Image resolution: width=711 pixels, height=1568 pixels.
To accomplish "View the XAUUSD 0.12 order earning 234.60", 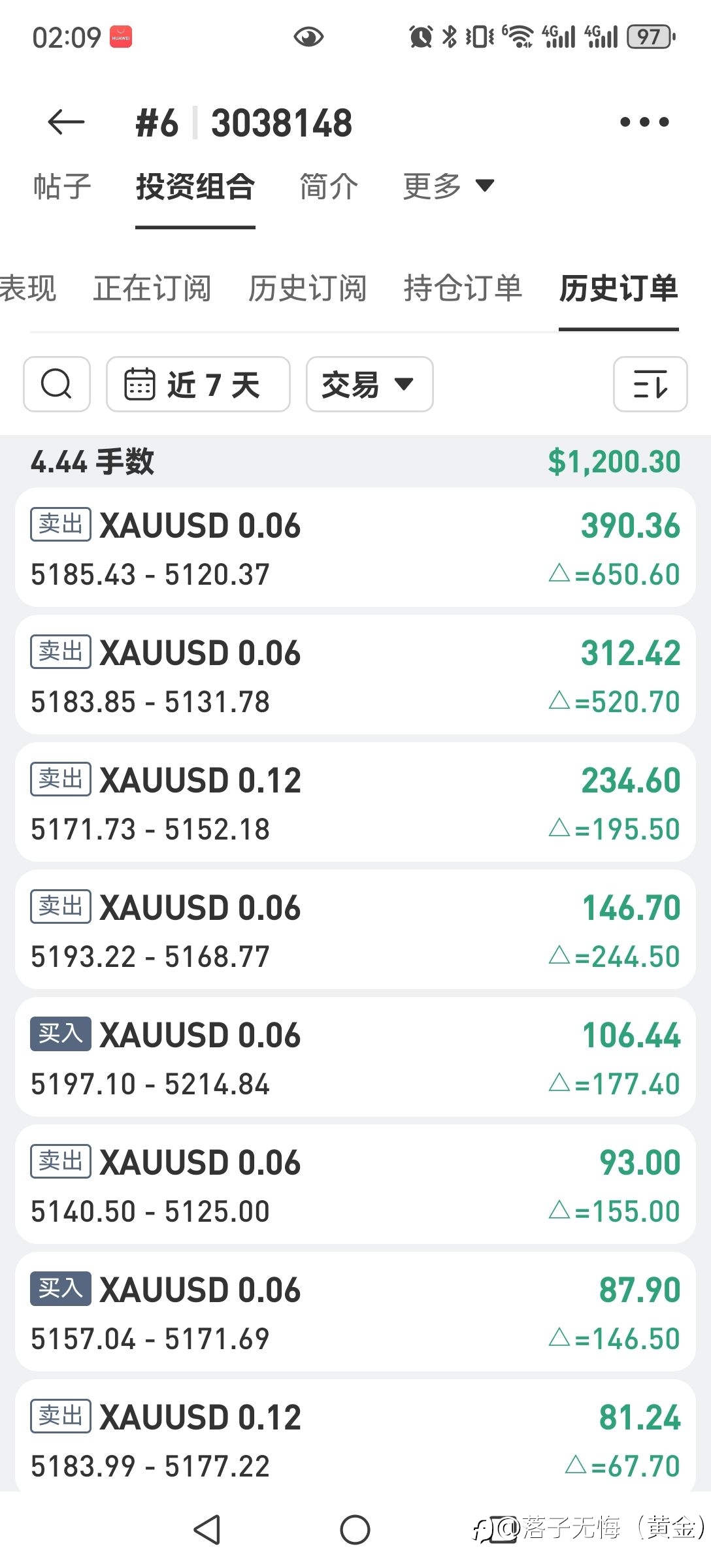I will [355, 802].
